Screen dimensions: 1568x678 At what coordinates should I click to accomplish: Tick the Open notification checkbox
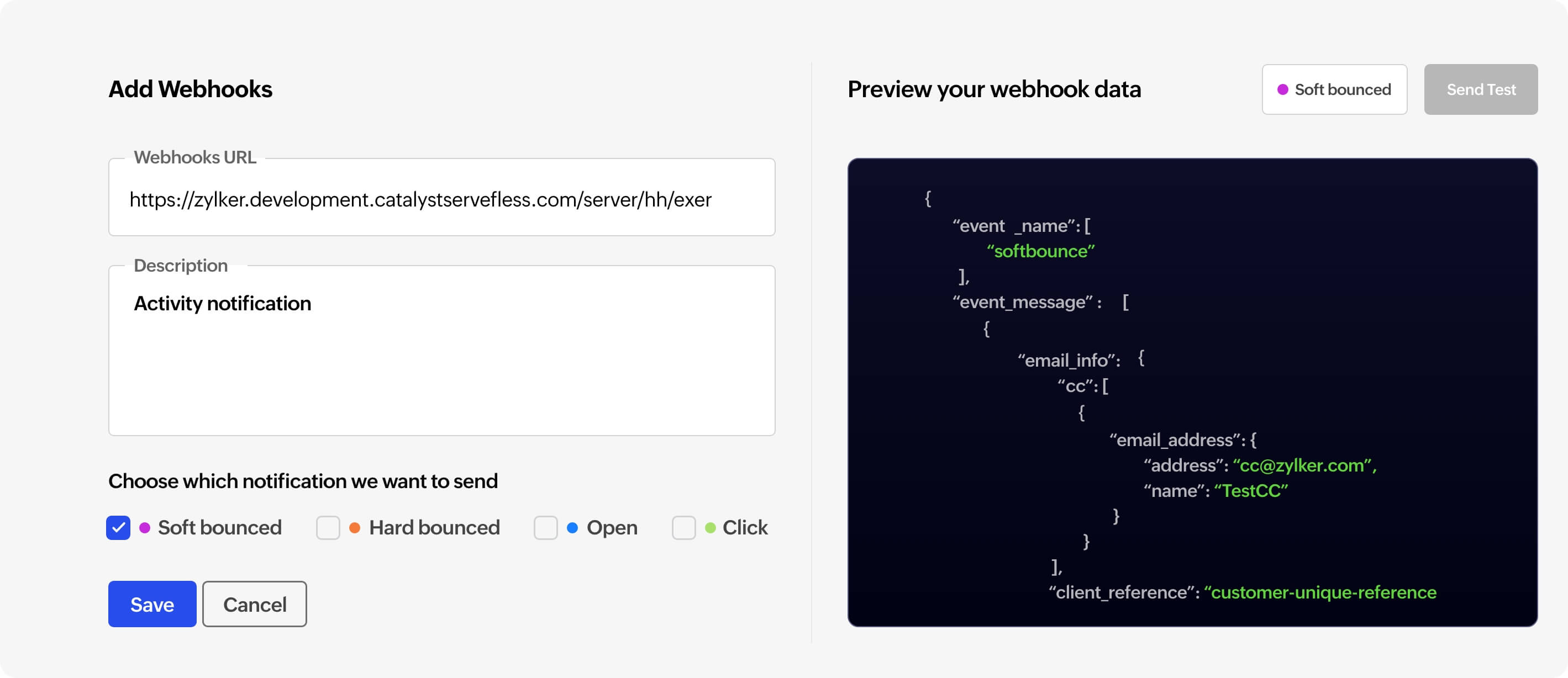tap(545, 527)
